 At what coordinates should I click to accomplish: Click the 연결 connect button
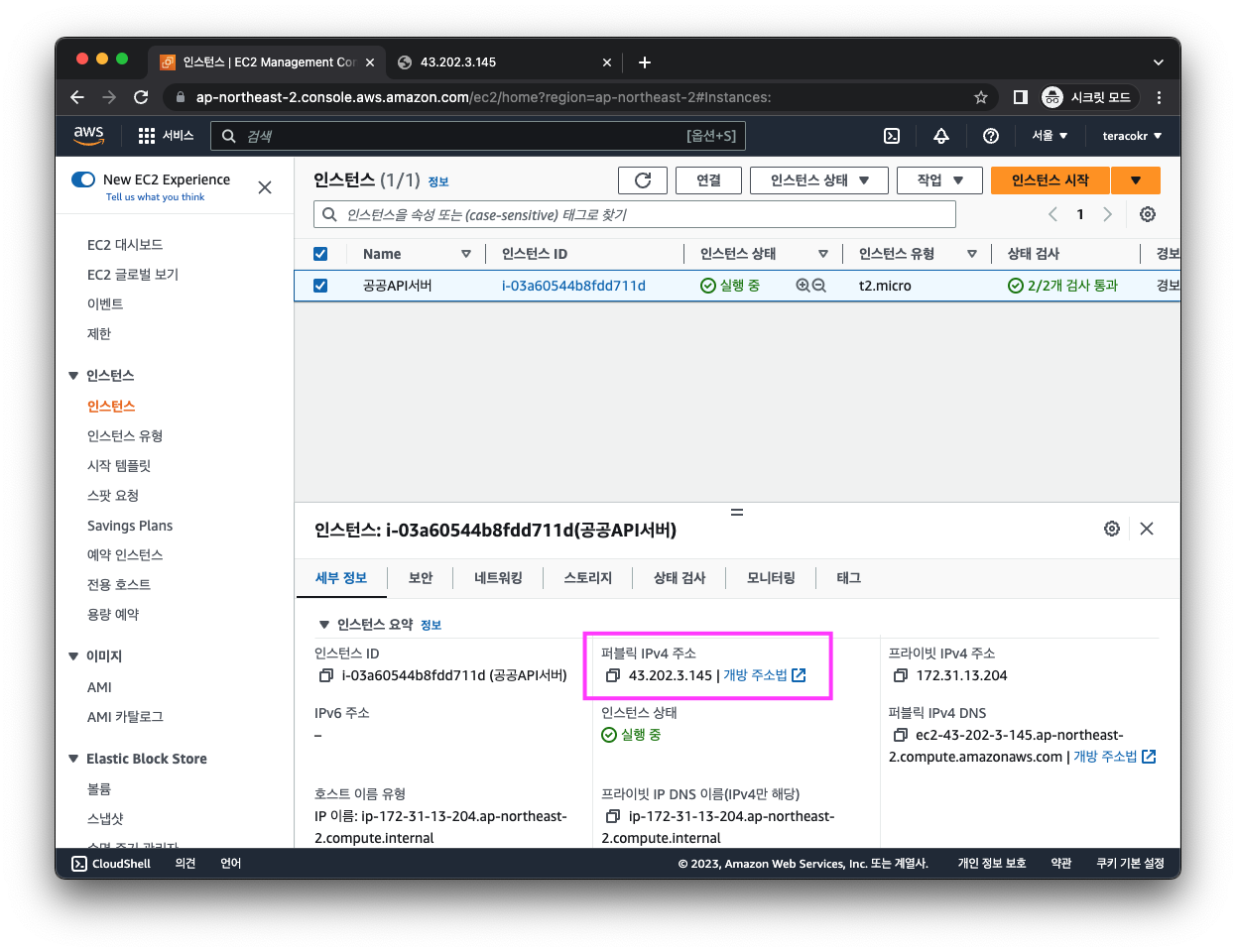(x=708, y=180)
